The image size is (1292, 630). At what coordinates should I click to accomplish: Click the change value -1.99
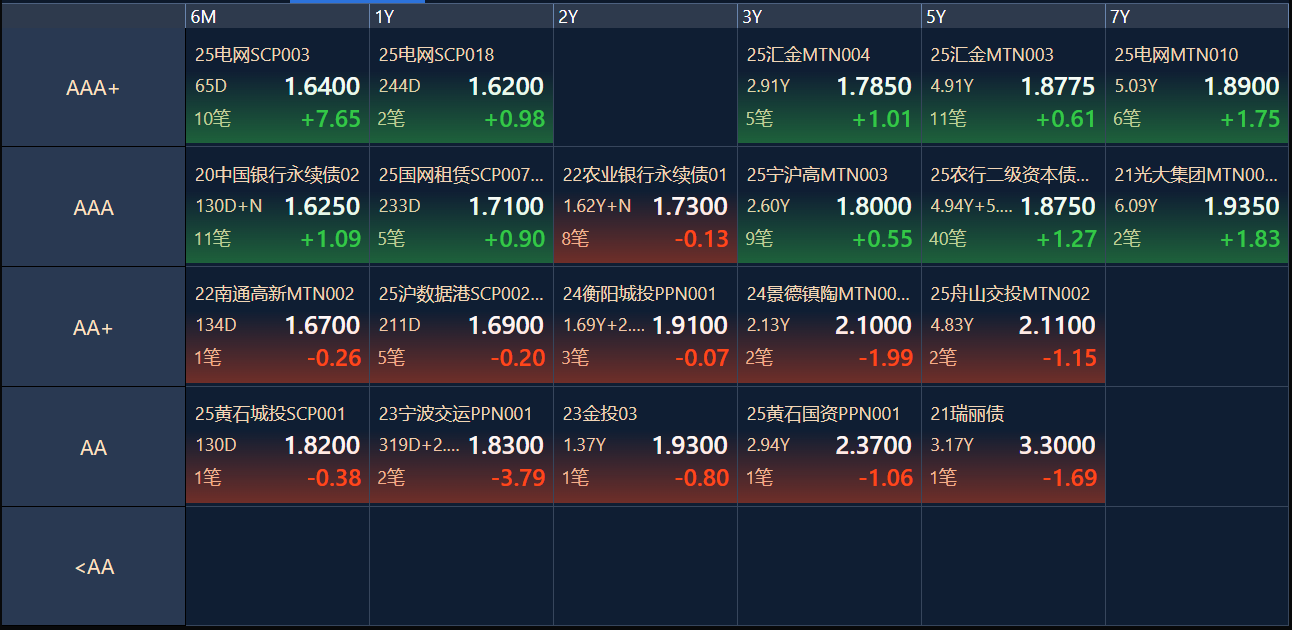click(x=886, y=359)
